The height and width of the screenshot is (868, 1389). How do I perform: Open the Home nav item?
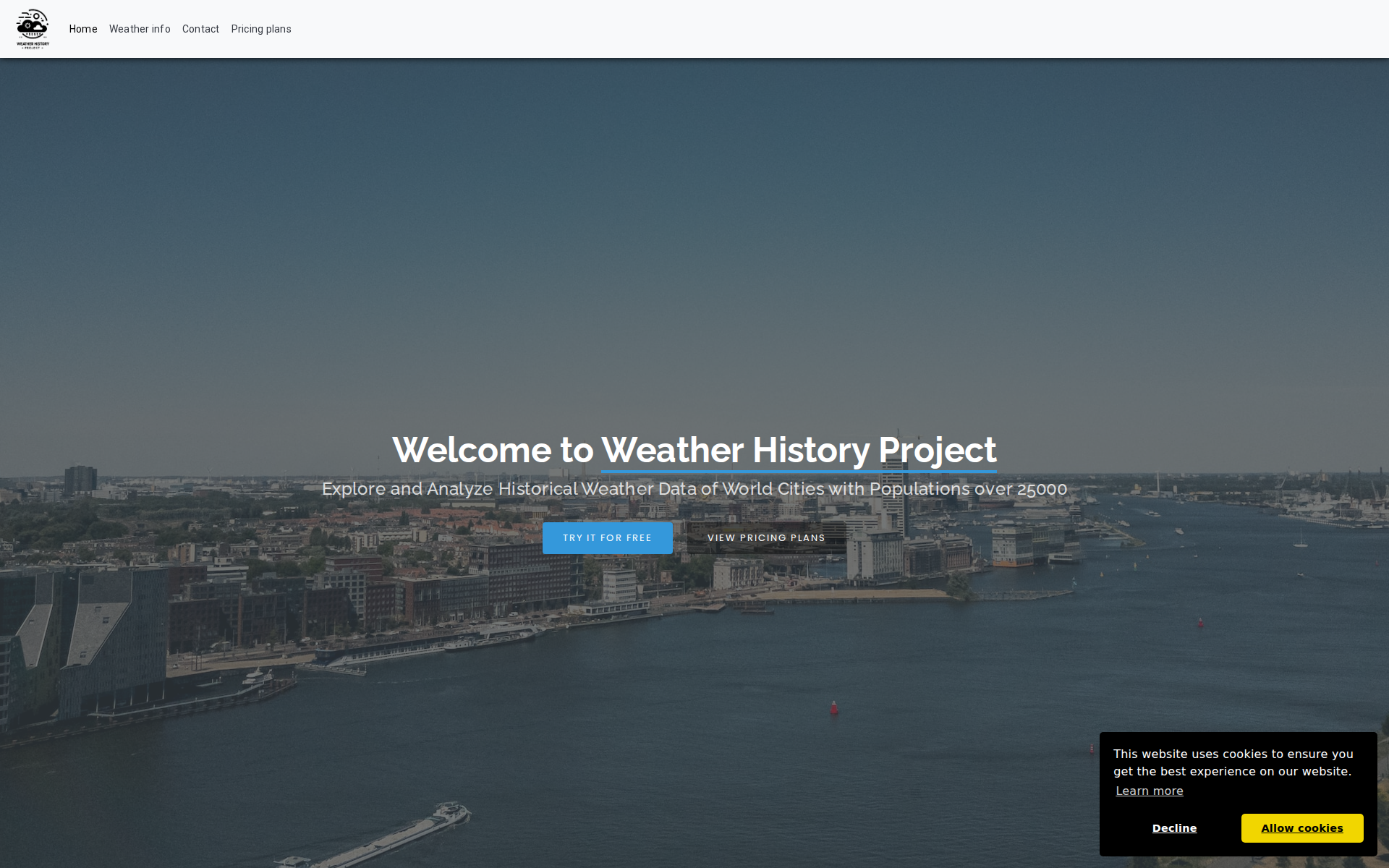pyautogui.click(x=83, y=29)
